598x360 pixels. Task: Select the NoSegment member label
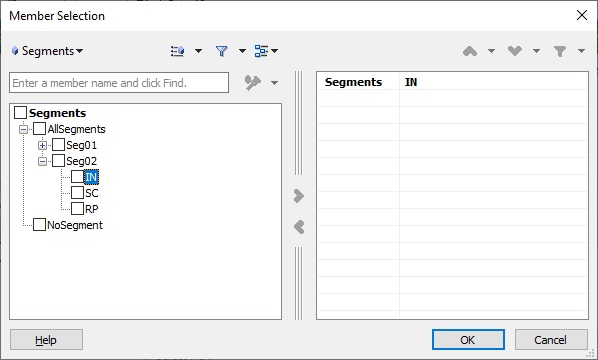(x=75, y=225)
